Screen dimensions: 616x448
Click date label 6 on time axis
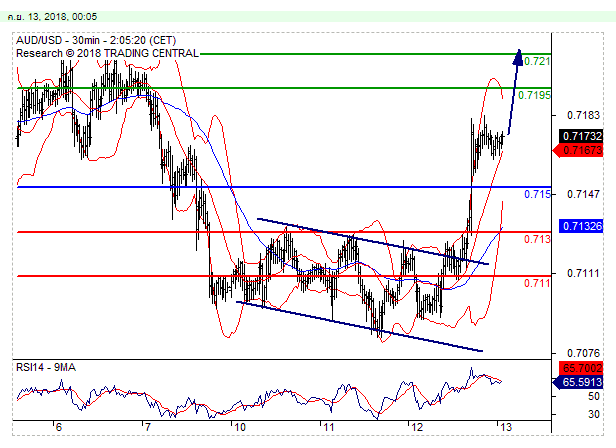59,427
